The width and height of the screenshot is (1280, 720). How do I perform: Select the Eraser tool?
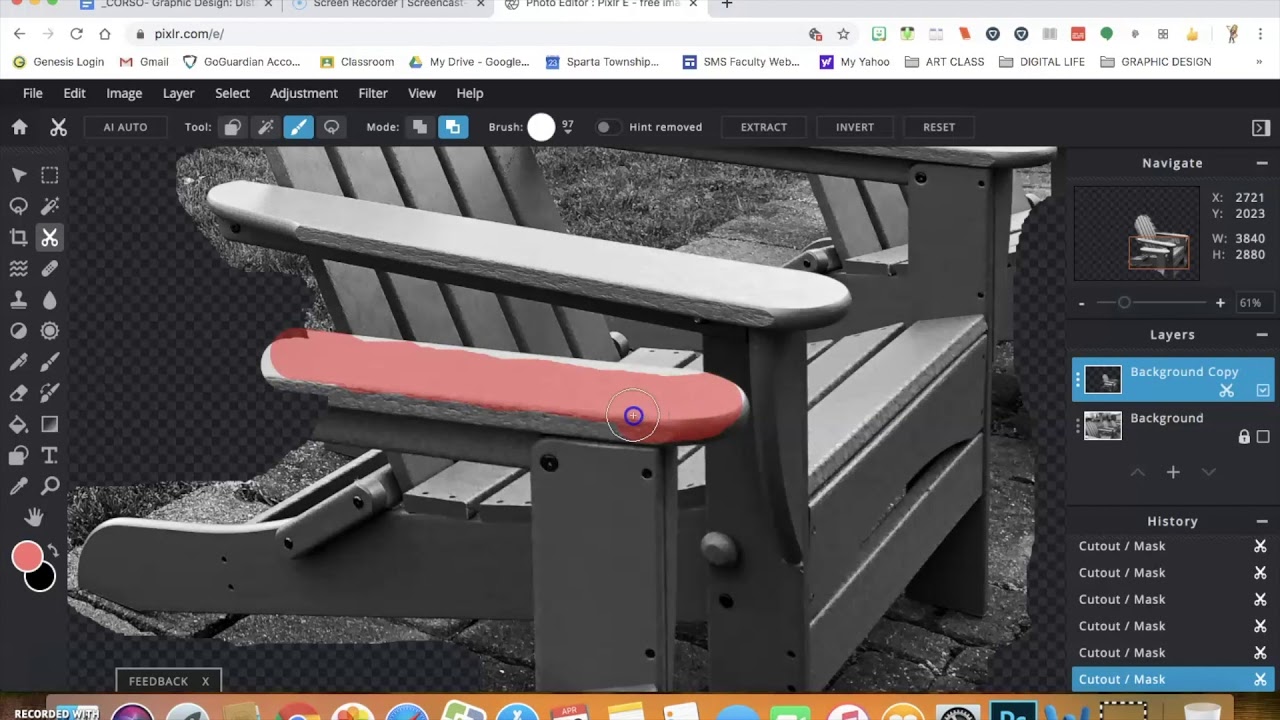[18, 393]
